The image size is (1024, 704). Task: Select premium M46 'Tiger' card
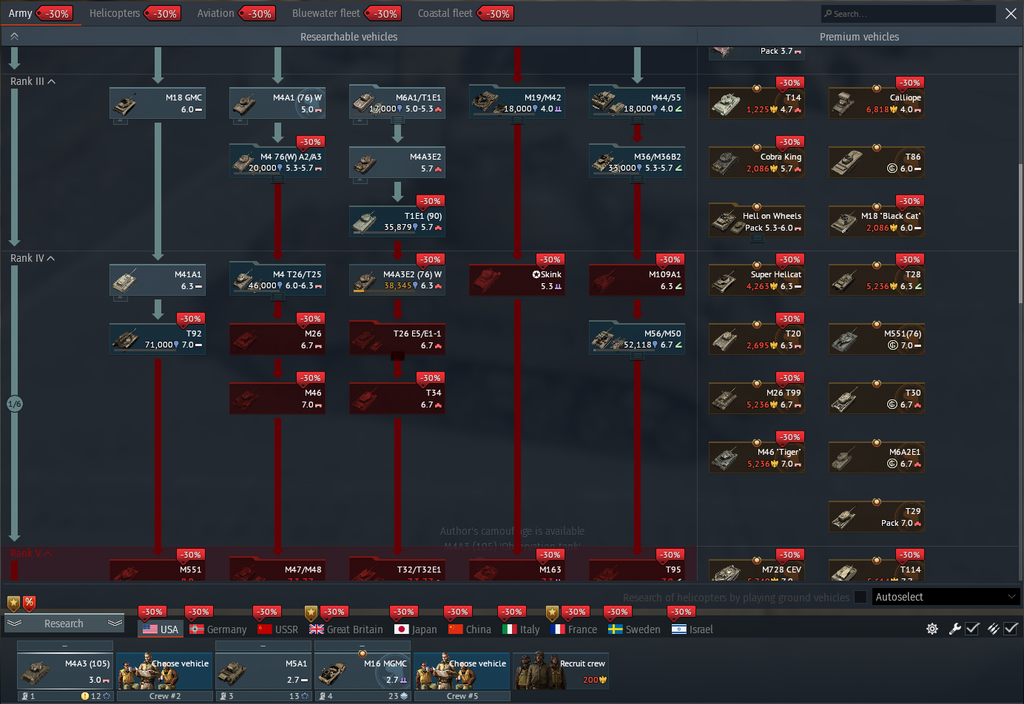point(757,458)
